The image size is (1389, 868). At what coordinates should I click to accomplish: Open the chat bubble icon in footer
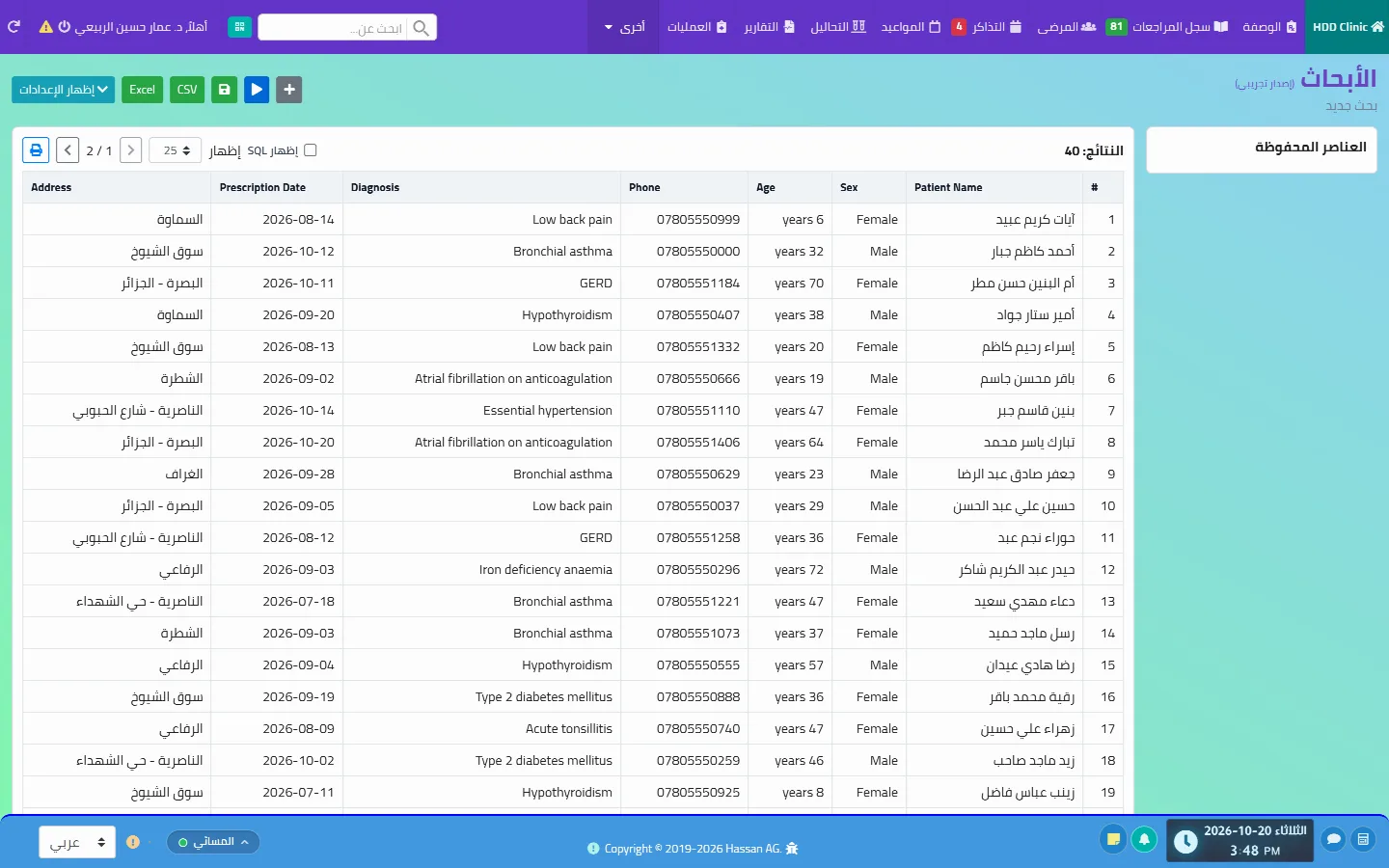click(1333, 840)
